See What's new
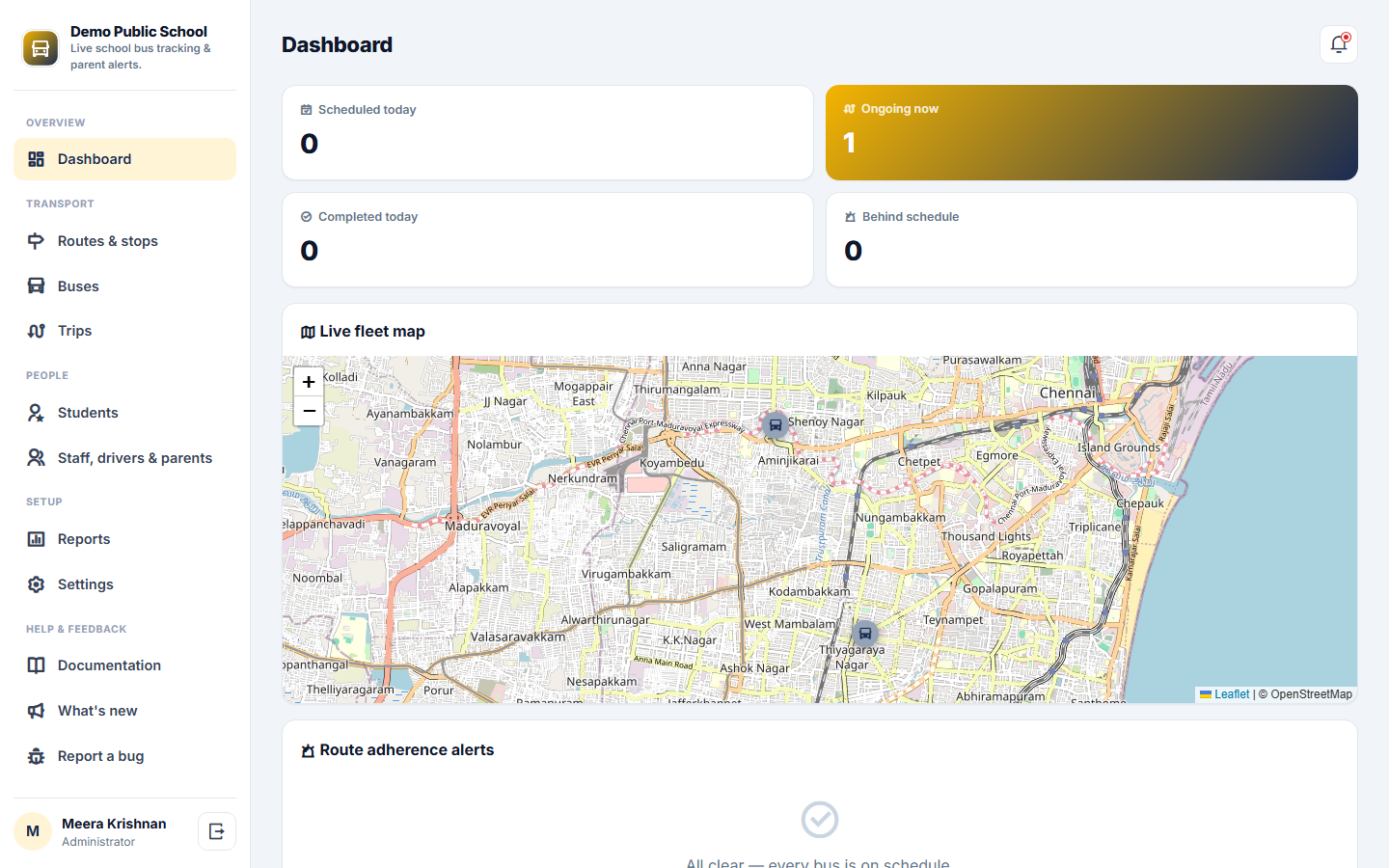Viewport: 1389px width, 868px height. pyautogui.click(x=124, y=711)
